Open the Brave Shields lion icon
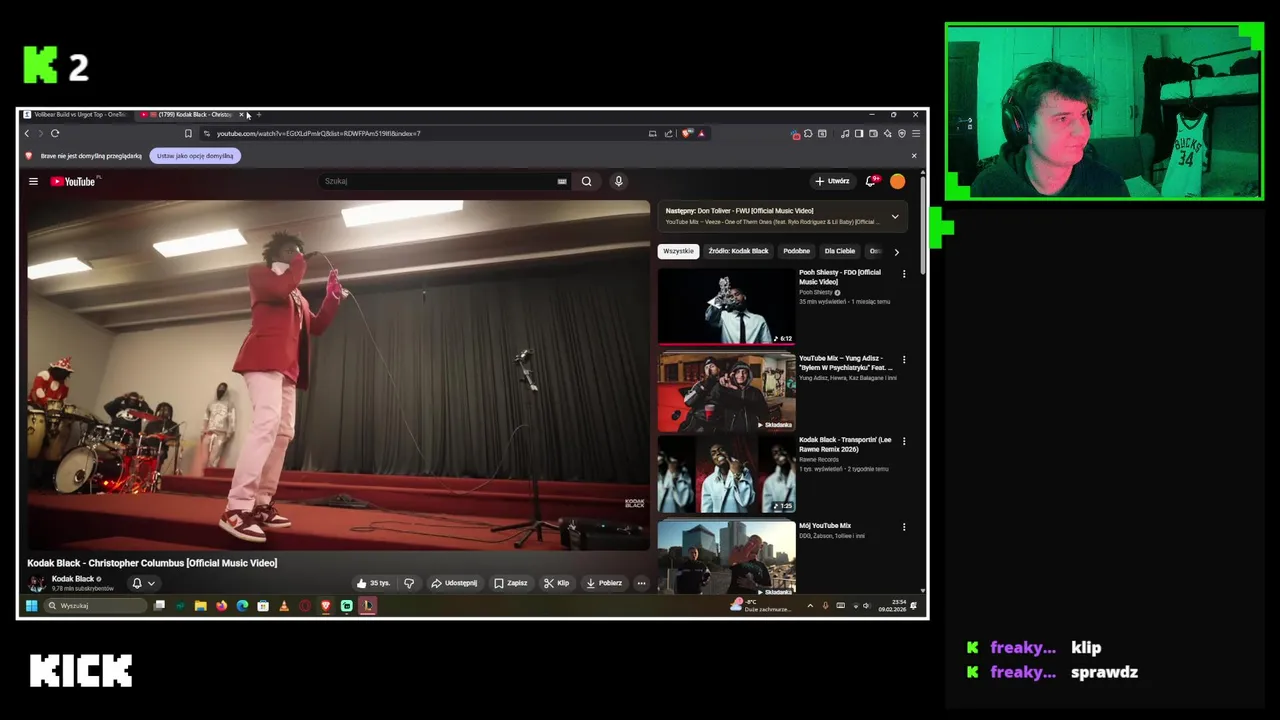This screenshot has width=1280, height=720. coord(687,133)
